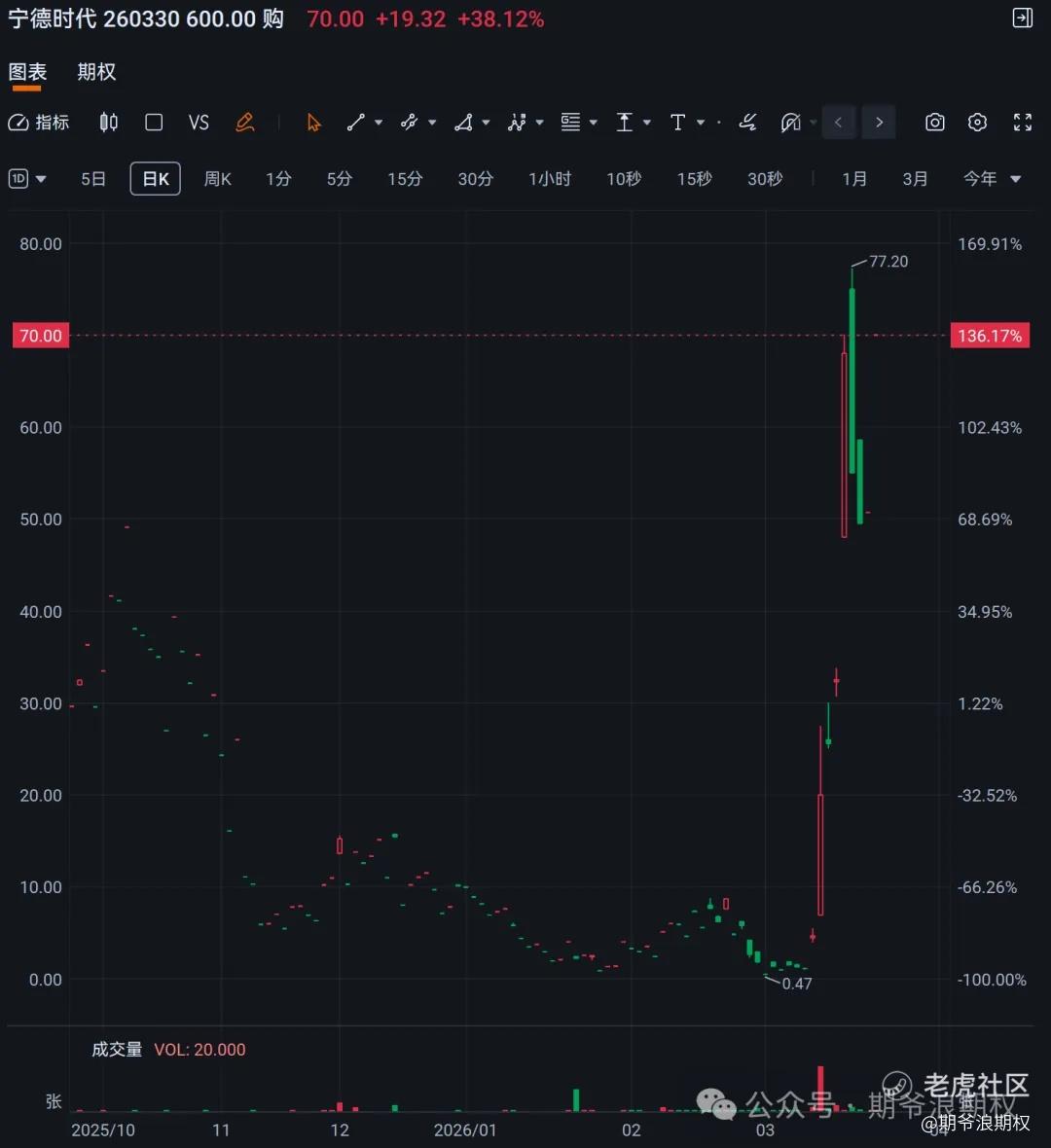The width and height of the screenshot is (1051, 1148).
Task: Click the option title 宁德时代 260330 600.00 购
Action: (146, 18)
